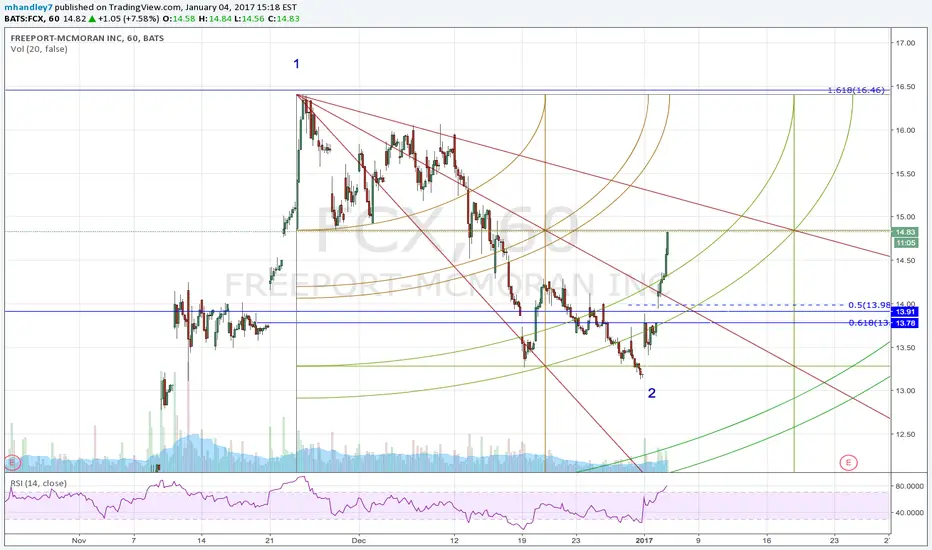The image size is (932, 550).
Task: Click the 17.00 price axis label
Action: click(905, 43)
